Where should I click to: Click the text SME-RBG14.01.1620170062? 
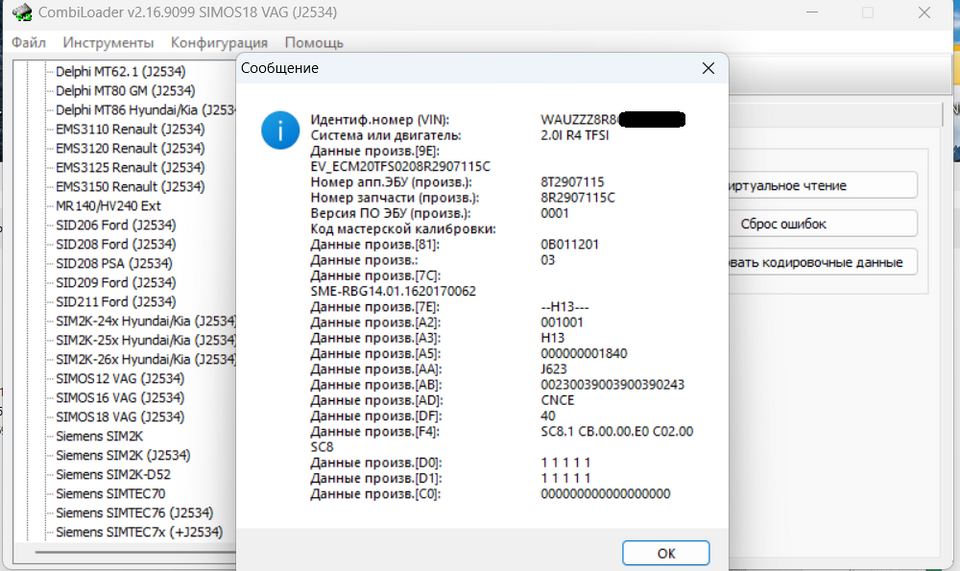pyautogui.click(x=393, y=291)
